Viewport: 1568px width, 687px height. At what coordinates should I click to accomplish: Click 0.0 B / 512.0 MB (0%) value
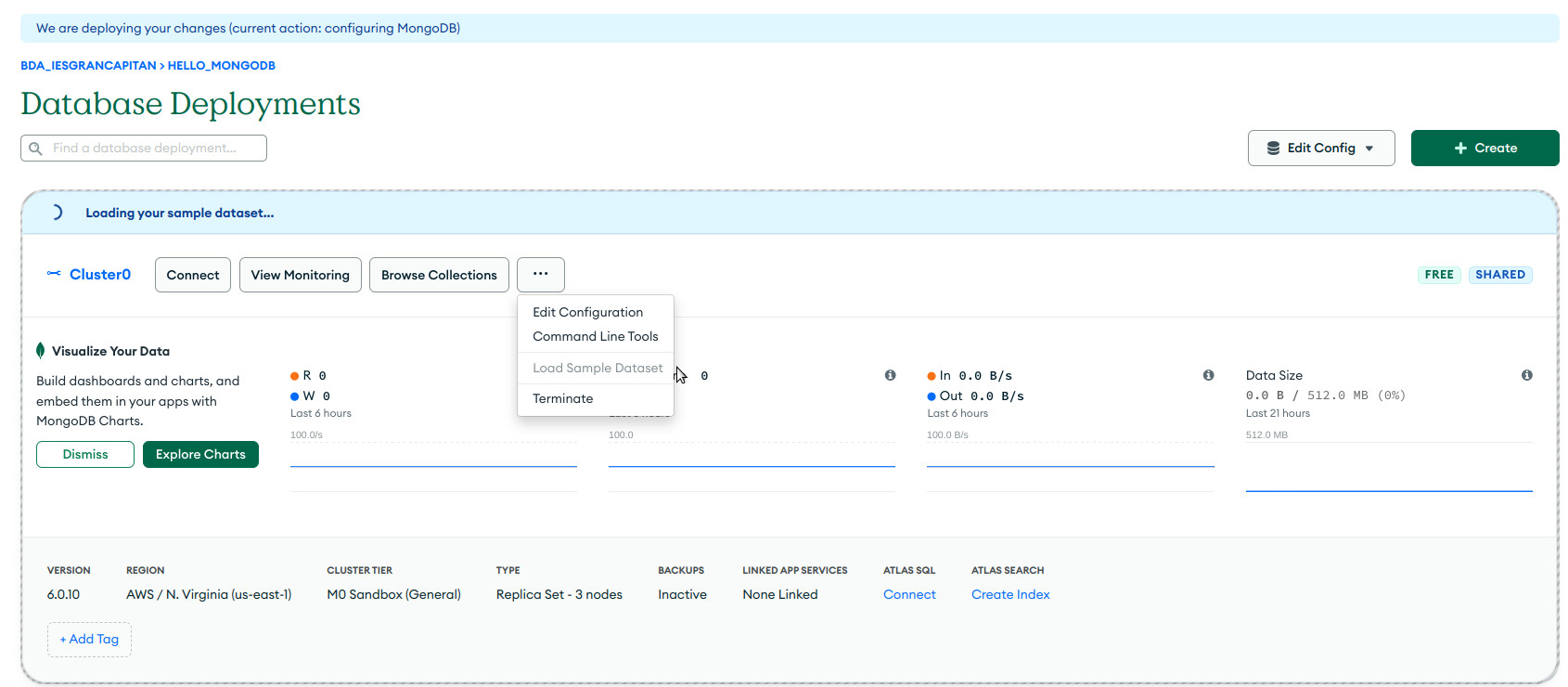(1326, 395)
